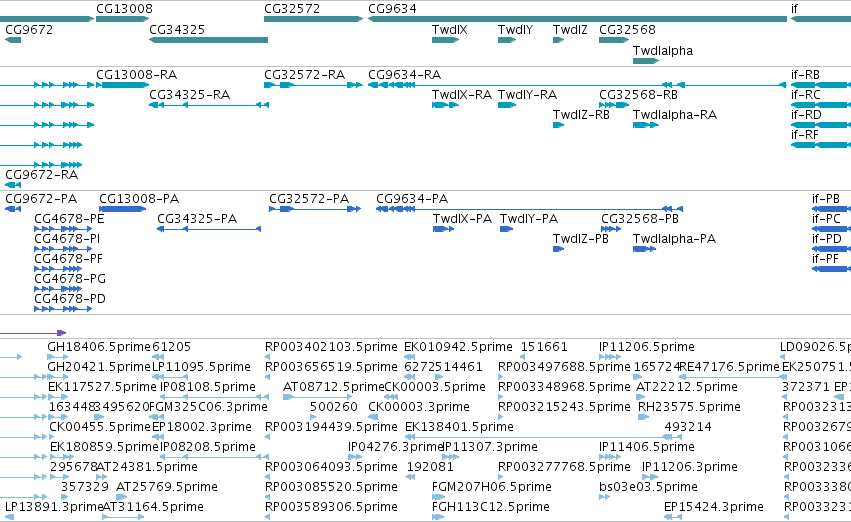This screenshot has width=851, height=522.
Task: Select the CG4678-PI protein label
Action: coord(67,239)
